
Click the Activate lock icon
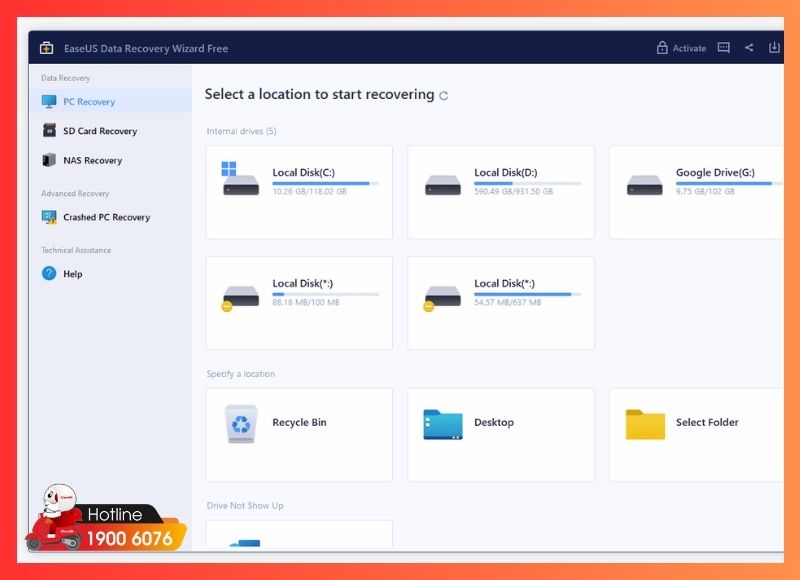(662, 47)
